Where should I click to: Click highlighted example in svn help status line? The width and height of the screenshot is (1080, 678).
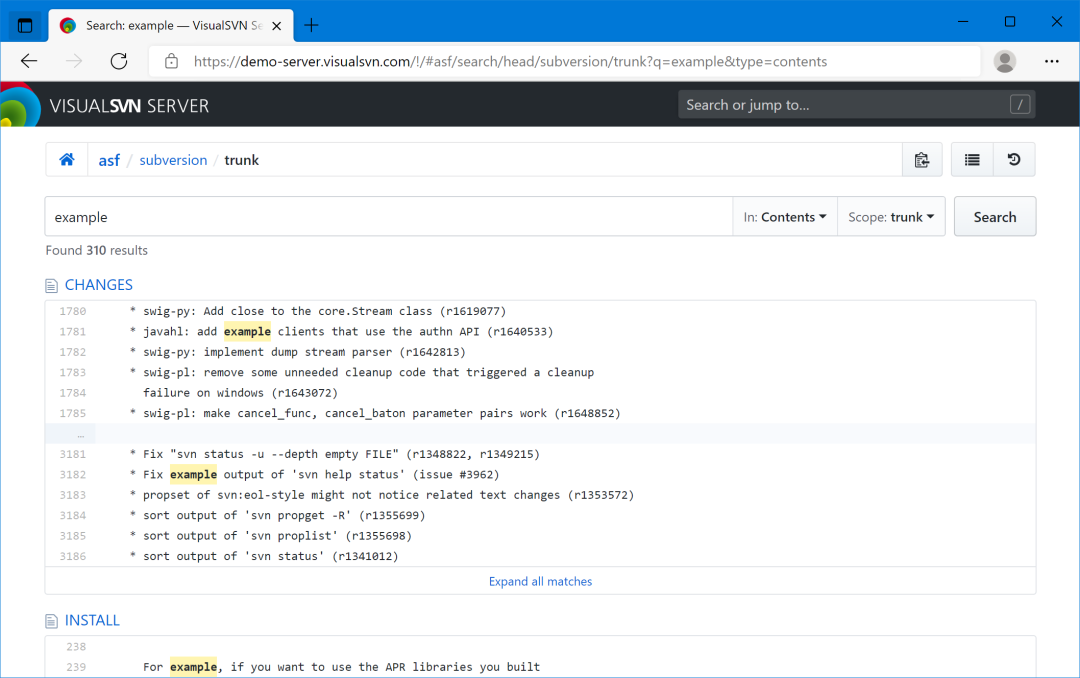[x=194, y=475]
